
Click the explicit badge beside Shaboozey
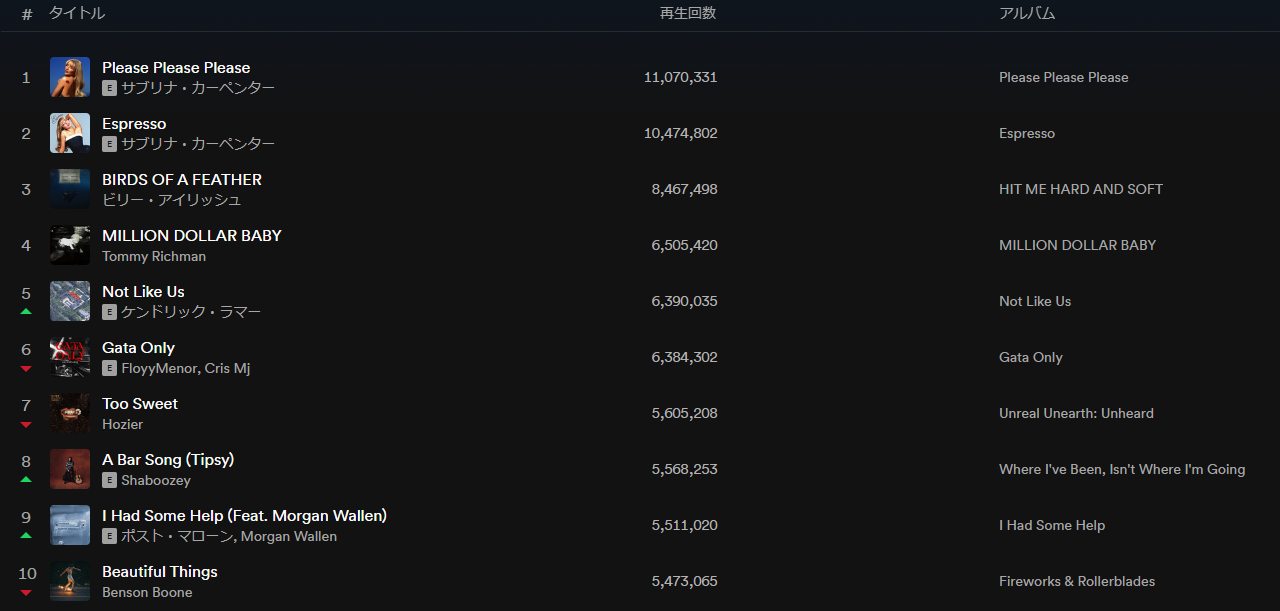[x=109, y=480]
